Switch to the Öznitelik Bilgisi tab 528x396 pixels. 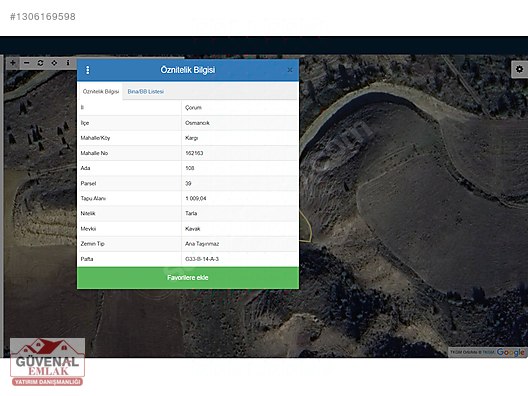pos(101,92)
